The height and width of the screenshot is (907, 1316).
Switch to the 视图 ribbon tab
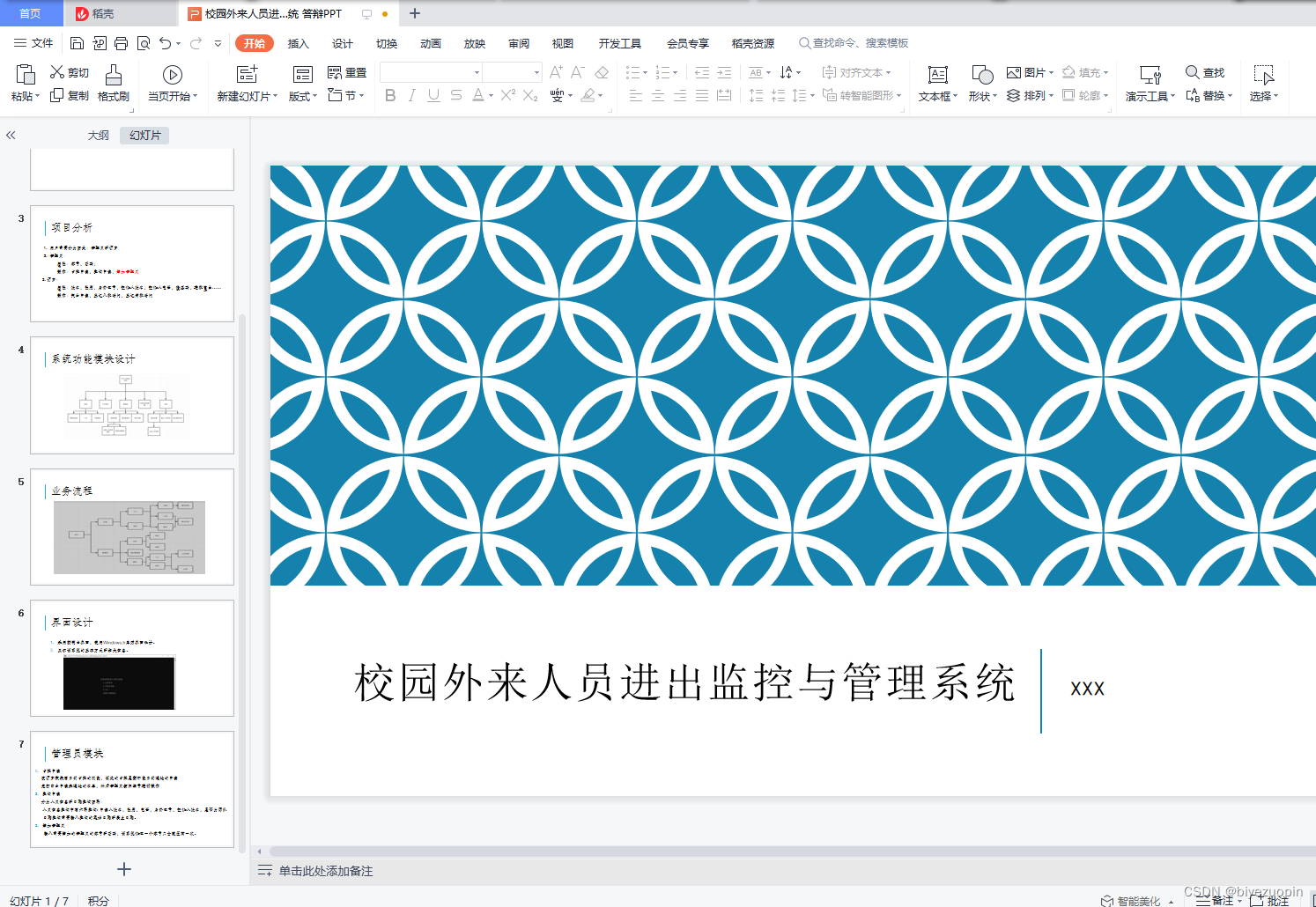pyautogui.click(x=563, y=43)
